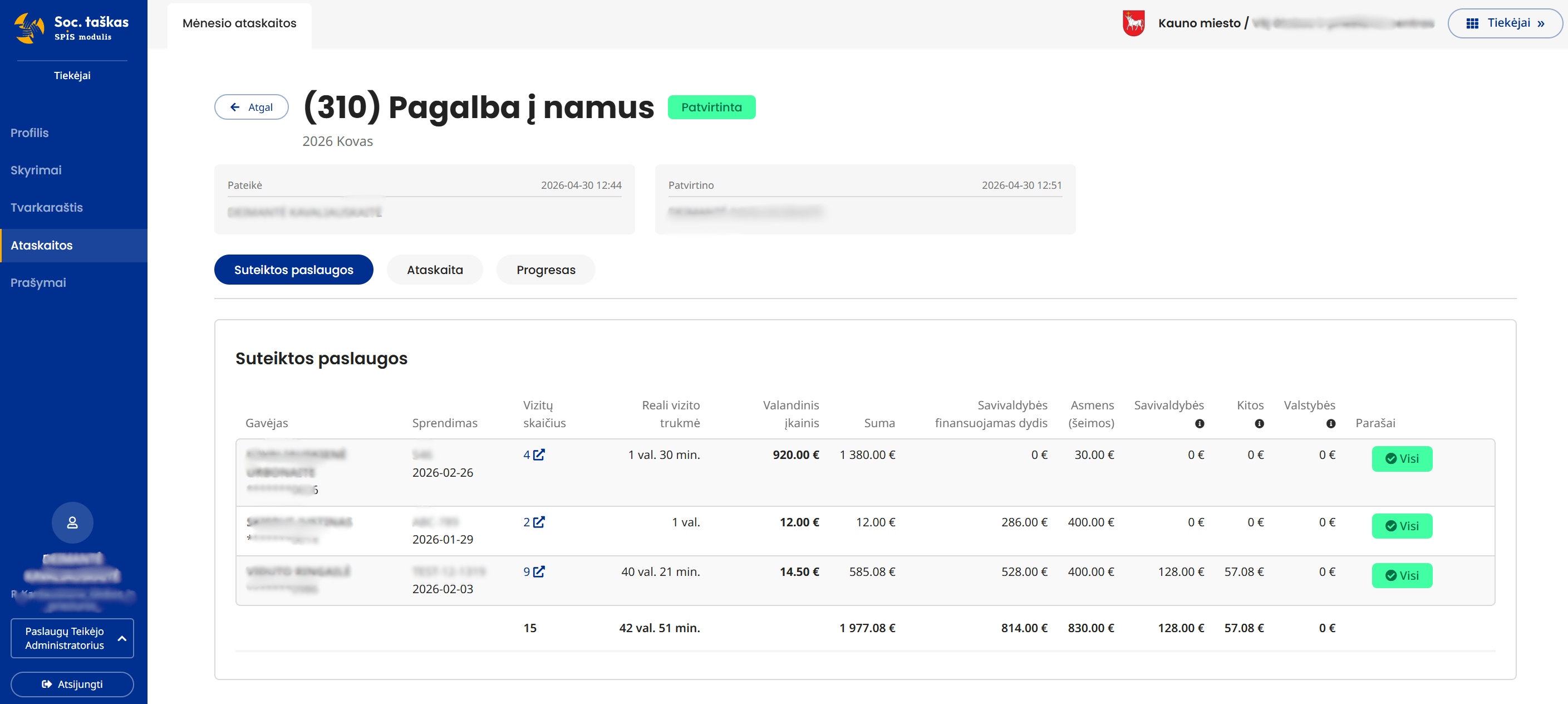Click the Pateikė info card
The width and height of the screenshot is (1568, 704).
coord(424,199)
